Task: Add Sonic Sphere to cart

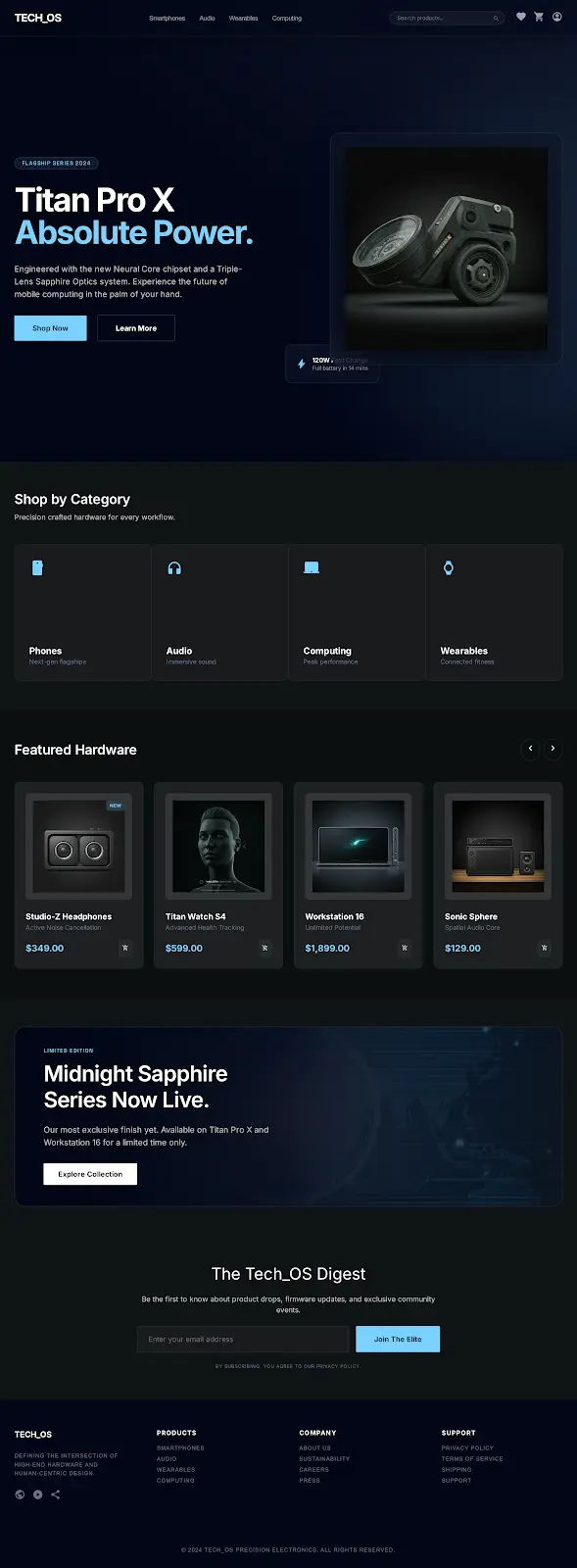Action: pyautogui.click(x=545, y=948)
